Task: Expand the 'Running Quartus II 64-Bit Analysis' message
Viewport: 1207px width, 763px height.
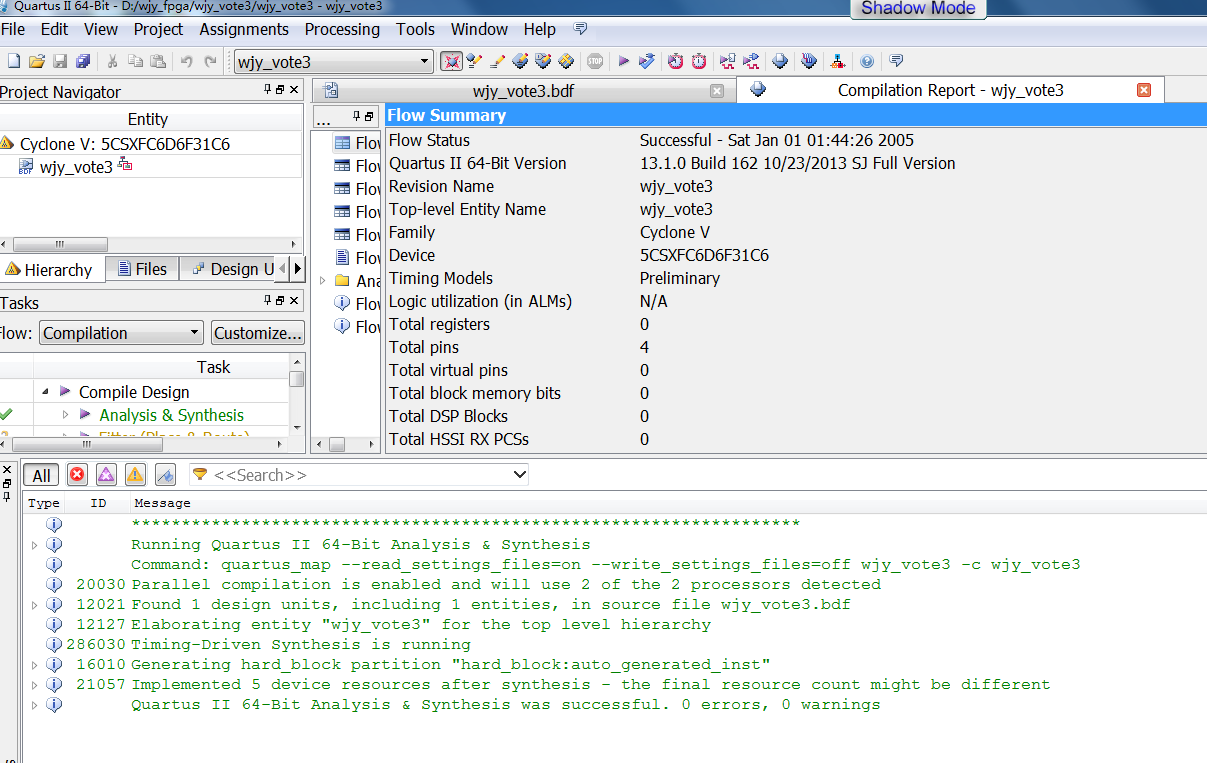Action: [x=35, y=545]
